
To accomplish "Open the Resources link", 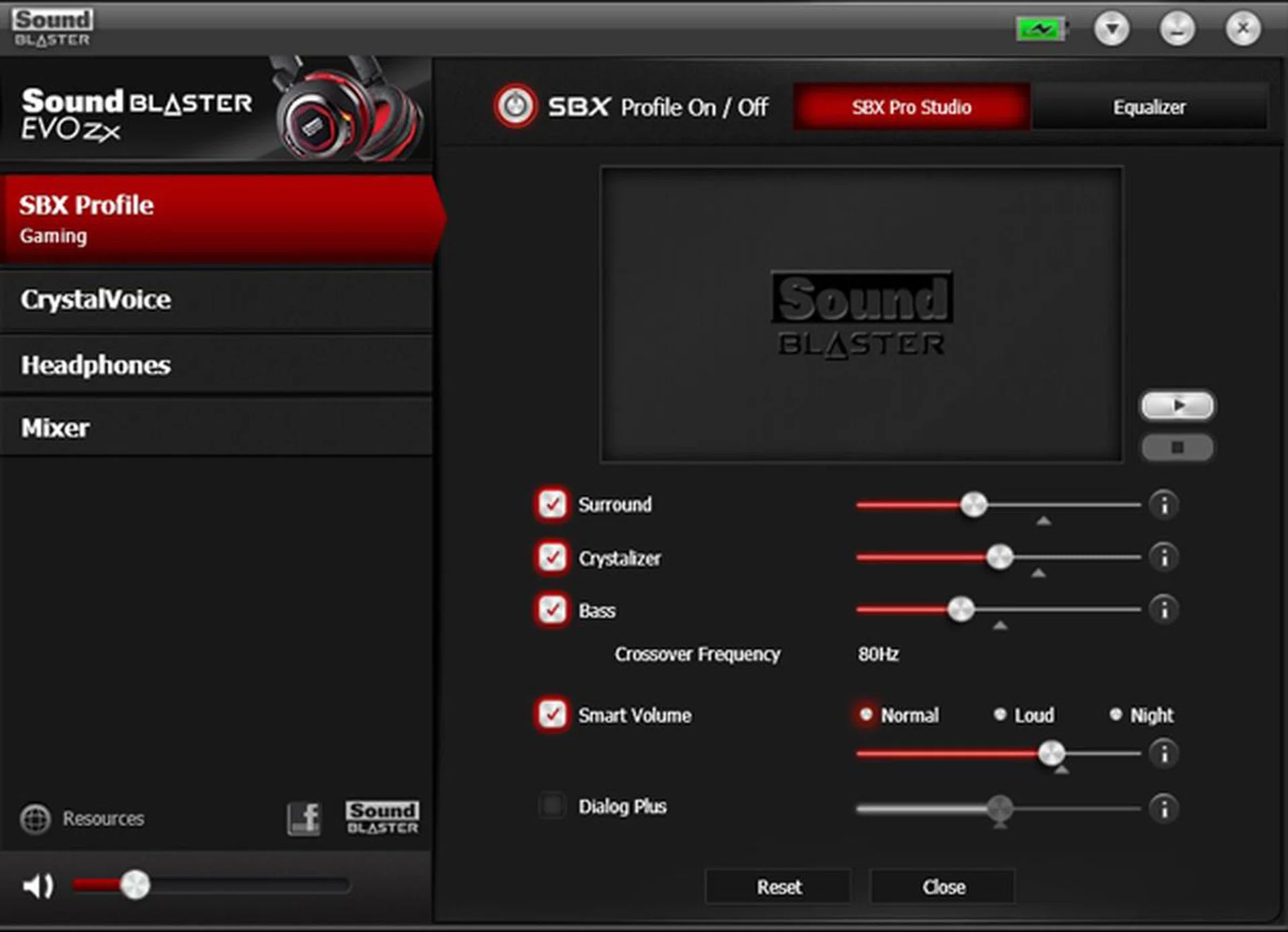I will coord(103,819).
